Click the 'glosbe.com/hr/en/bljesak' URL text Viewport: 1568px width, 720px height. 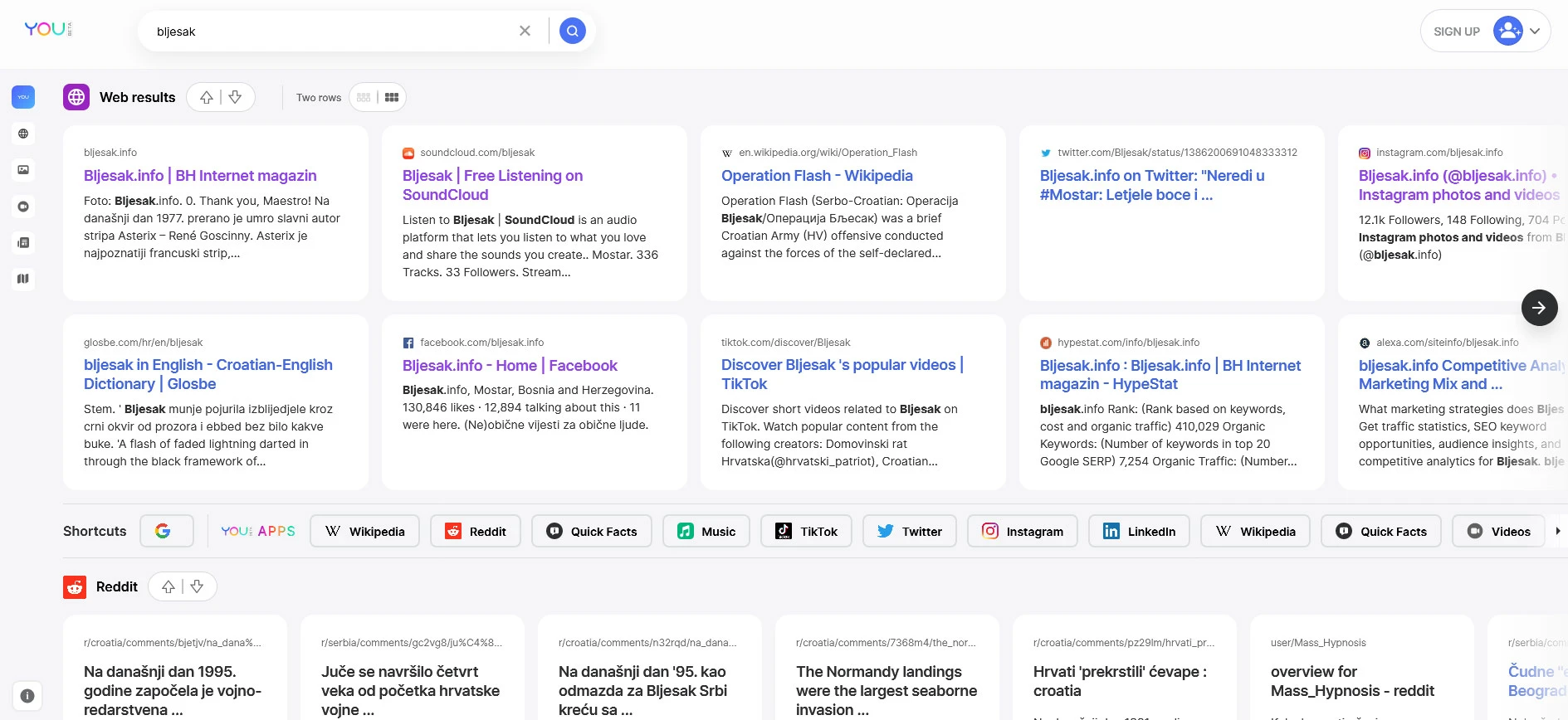(x=143, y=343)
